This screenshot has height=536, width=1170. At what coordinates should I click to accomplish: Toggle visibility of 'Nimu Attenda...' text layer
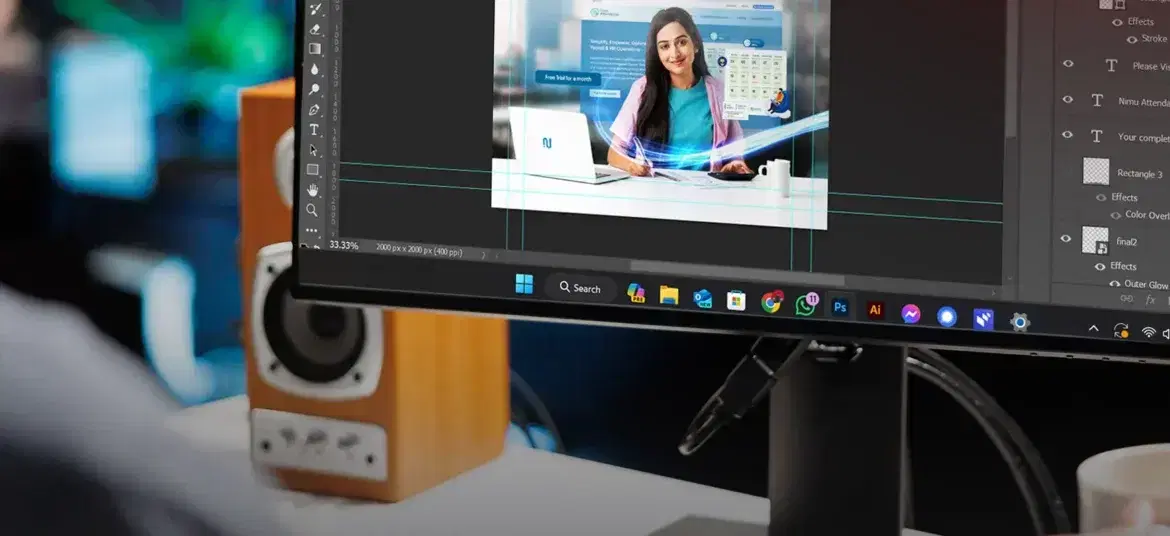click(x=1068, y=100)
